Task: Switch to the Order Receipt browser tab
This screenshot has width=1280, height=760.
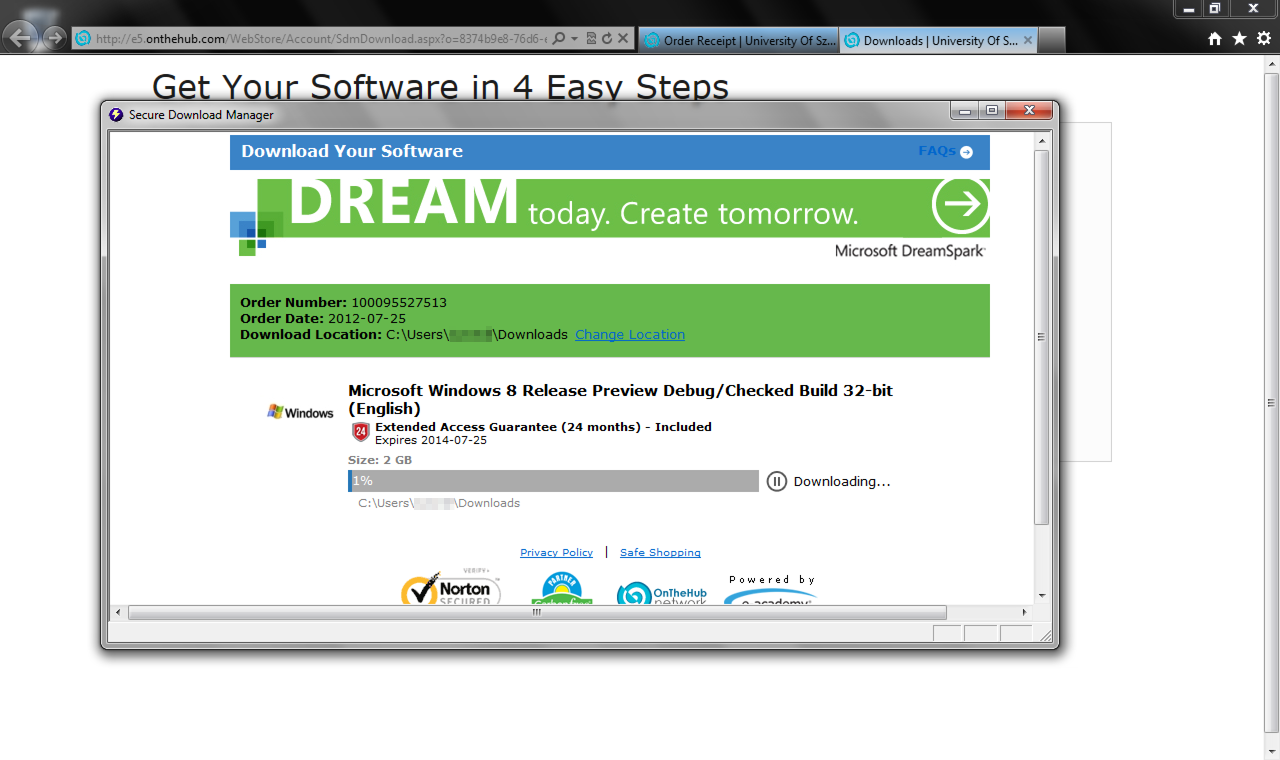Action: (738, 40)
